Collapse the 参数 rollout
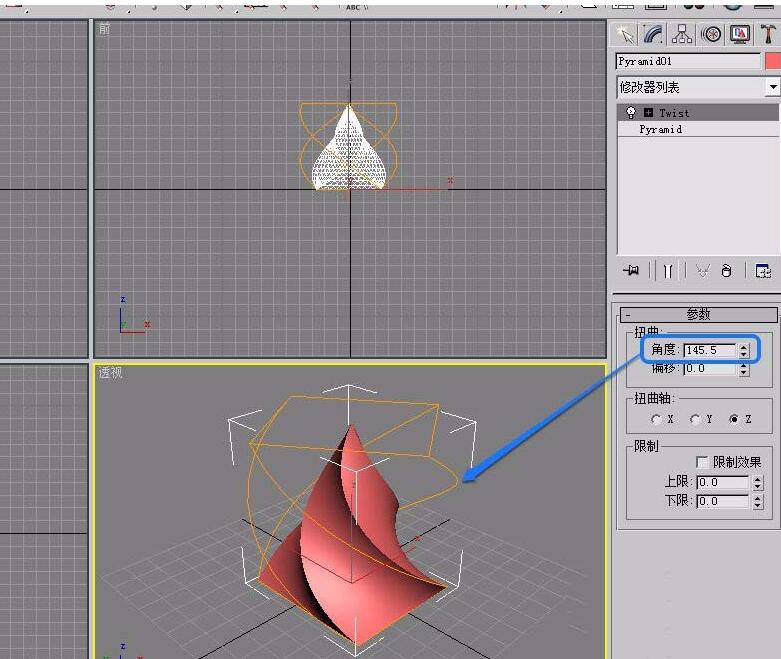The image size is (781, 659). click(627, 314)
